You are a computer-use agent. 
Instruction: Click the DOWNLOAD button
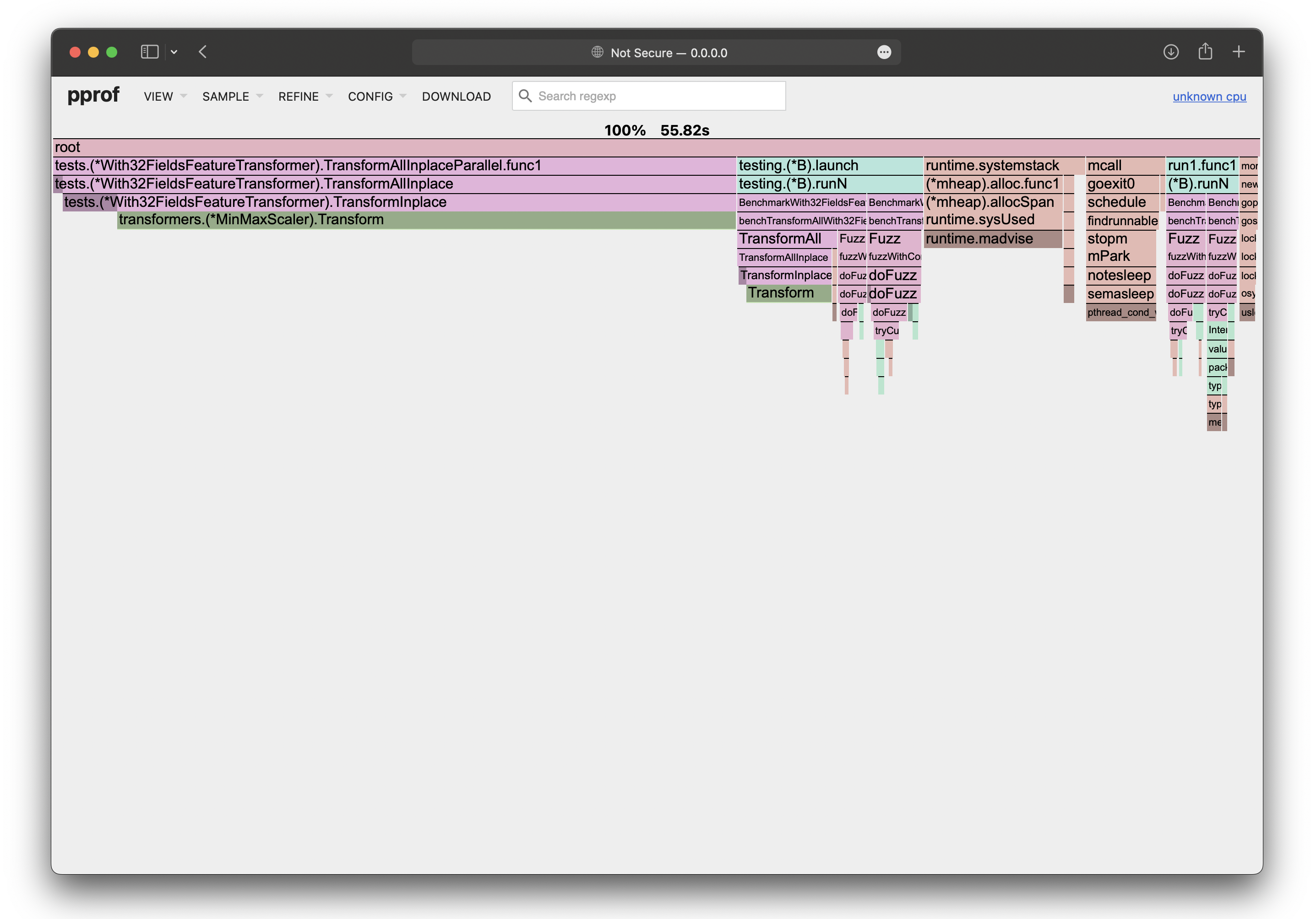[x=456, y=96]
